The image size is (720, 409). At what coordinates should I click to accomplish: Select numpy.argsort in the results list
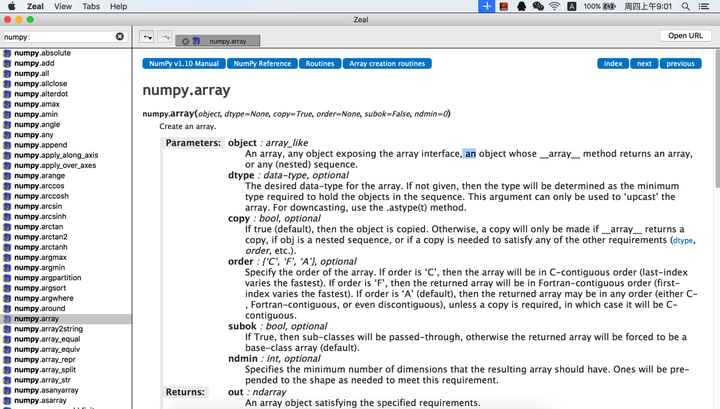[66, 288]
